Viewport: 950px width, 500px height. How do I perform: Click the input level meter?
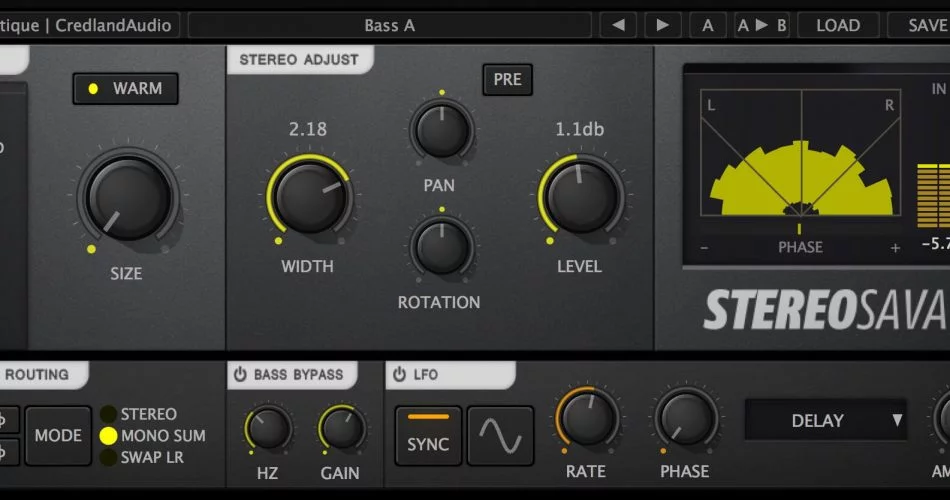934,195
